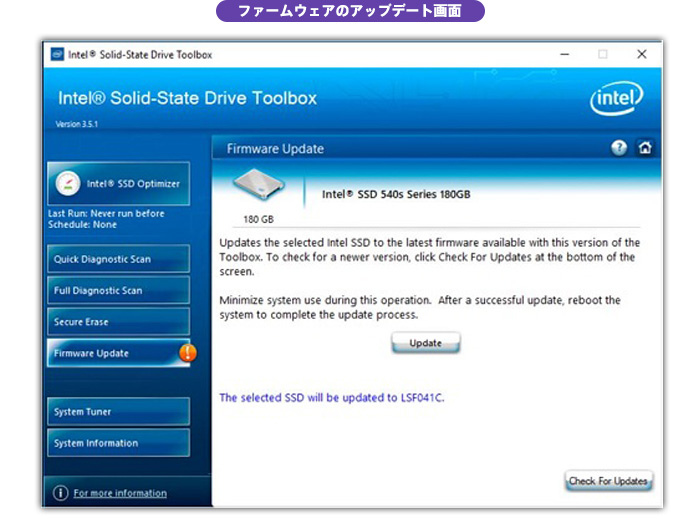
Task: Close the Intel SSD Toolbox window
Action: [641, 54]
